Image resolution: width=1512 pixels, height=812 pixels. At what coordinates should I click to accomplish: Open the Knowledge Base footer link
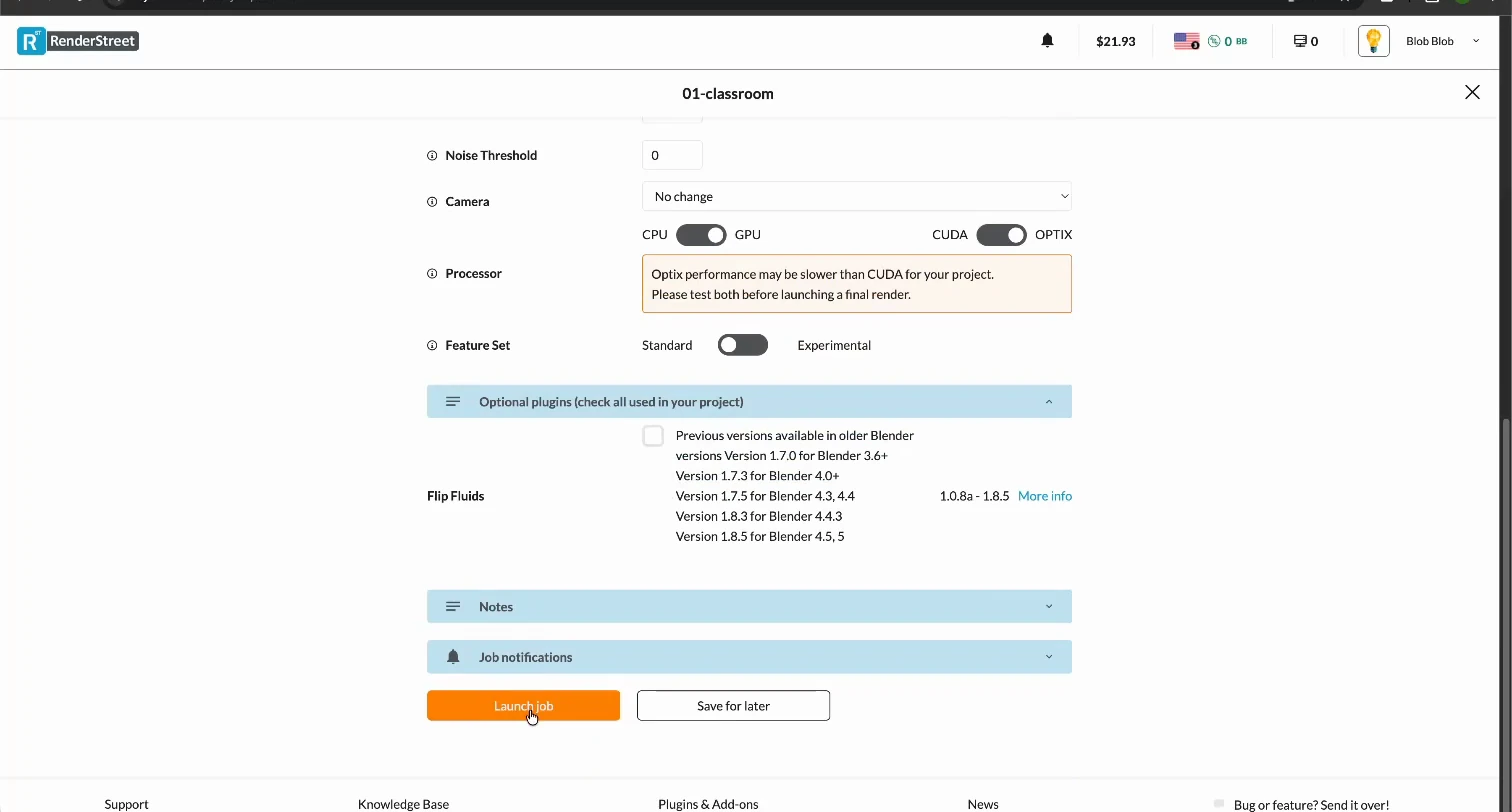point(403,804)
